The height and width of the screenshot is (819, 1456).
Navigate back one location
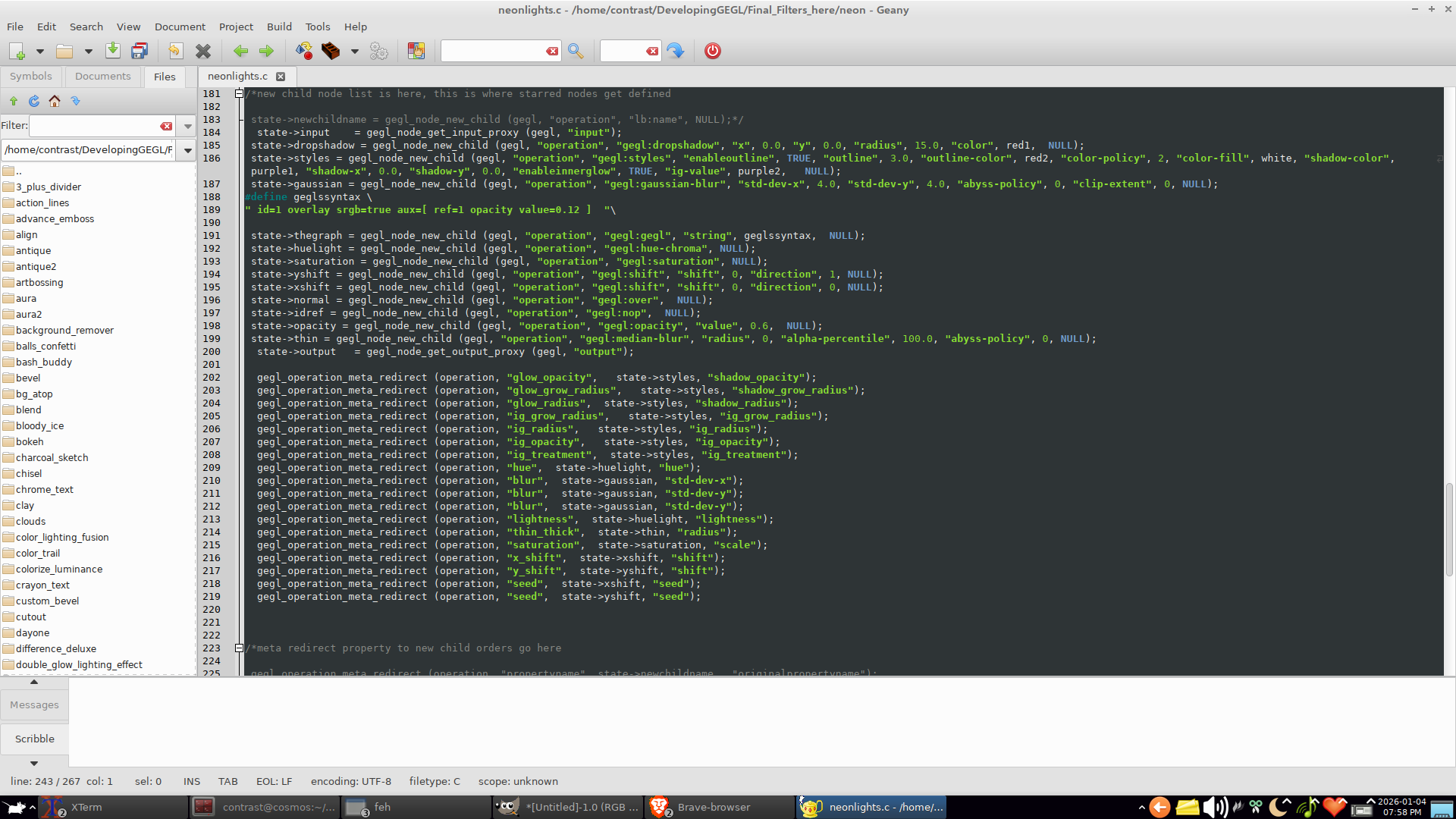coord(240,51)
